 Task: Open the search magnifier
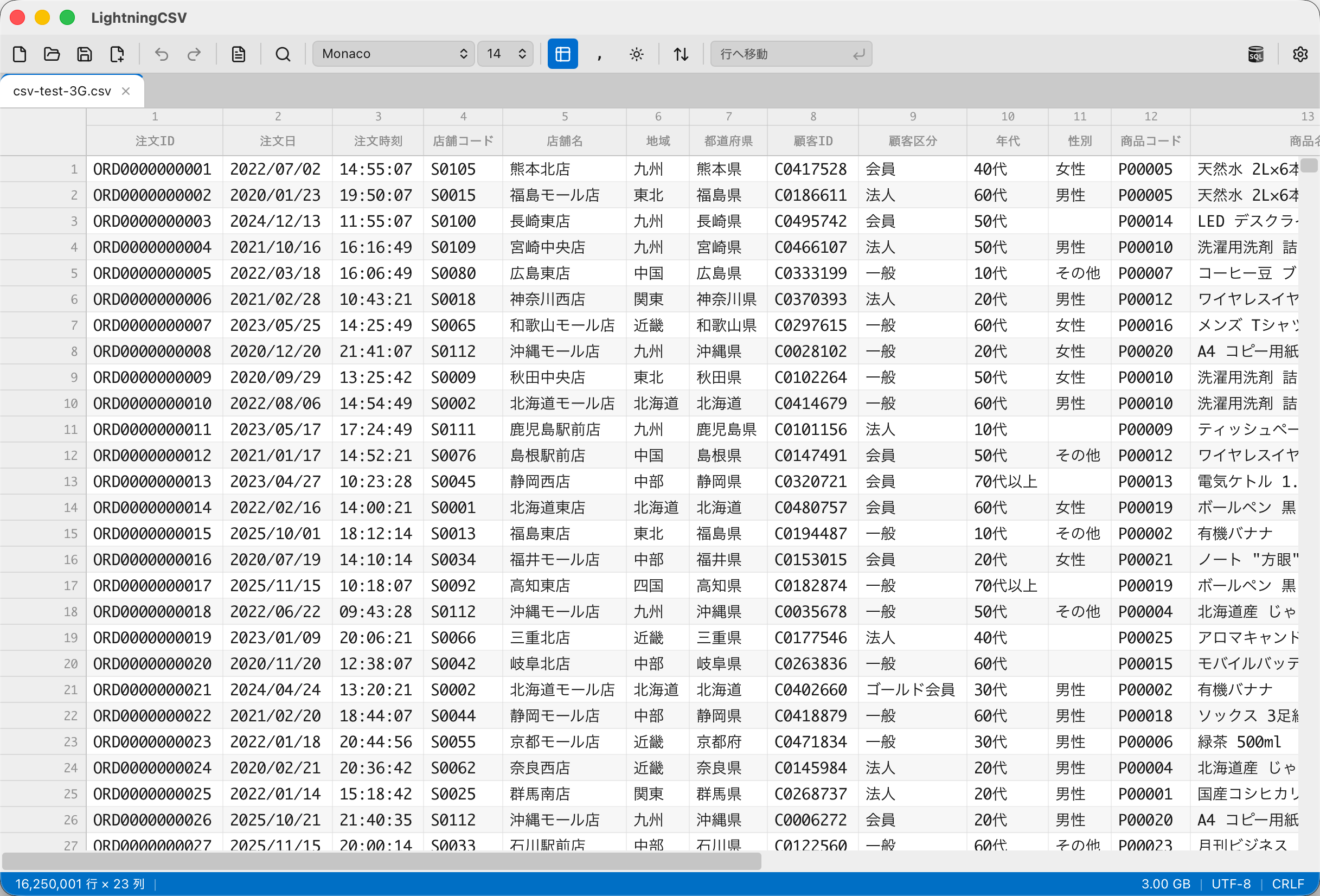tap(283, 54)
